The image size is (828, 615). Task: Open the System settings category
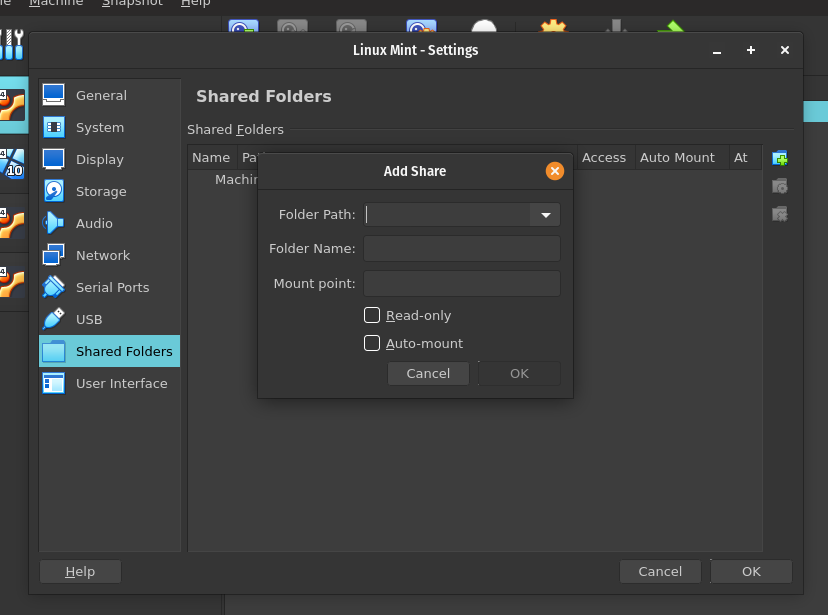click(109, 127)
